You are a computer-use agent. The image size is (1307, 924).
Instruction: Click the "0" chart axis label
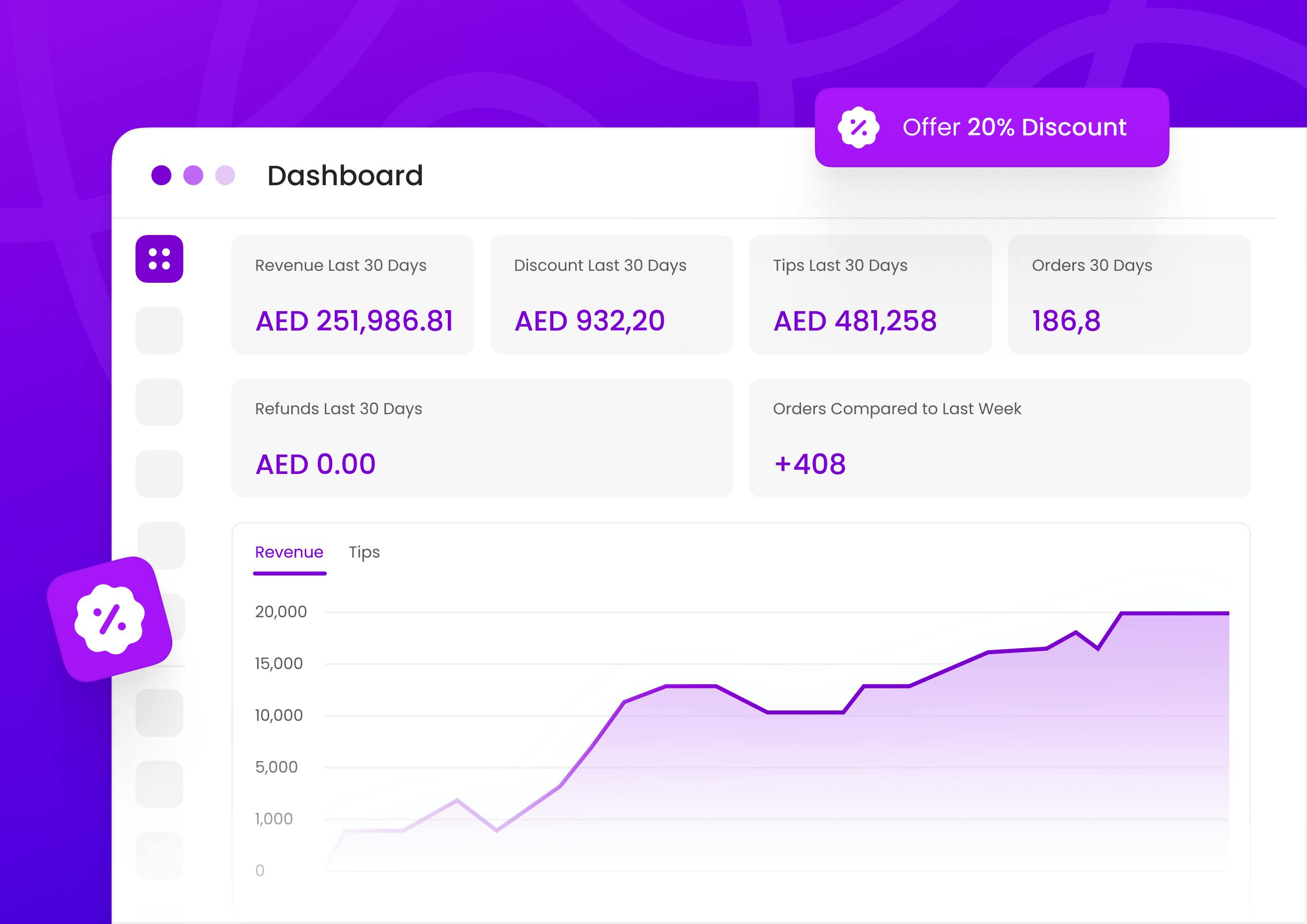click(260, 871)
